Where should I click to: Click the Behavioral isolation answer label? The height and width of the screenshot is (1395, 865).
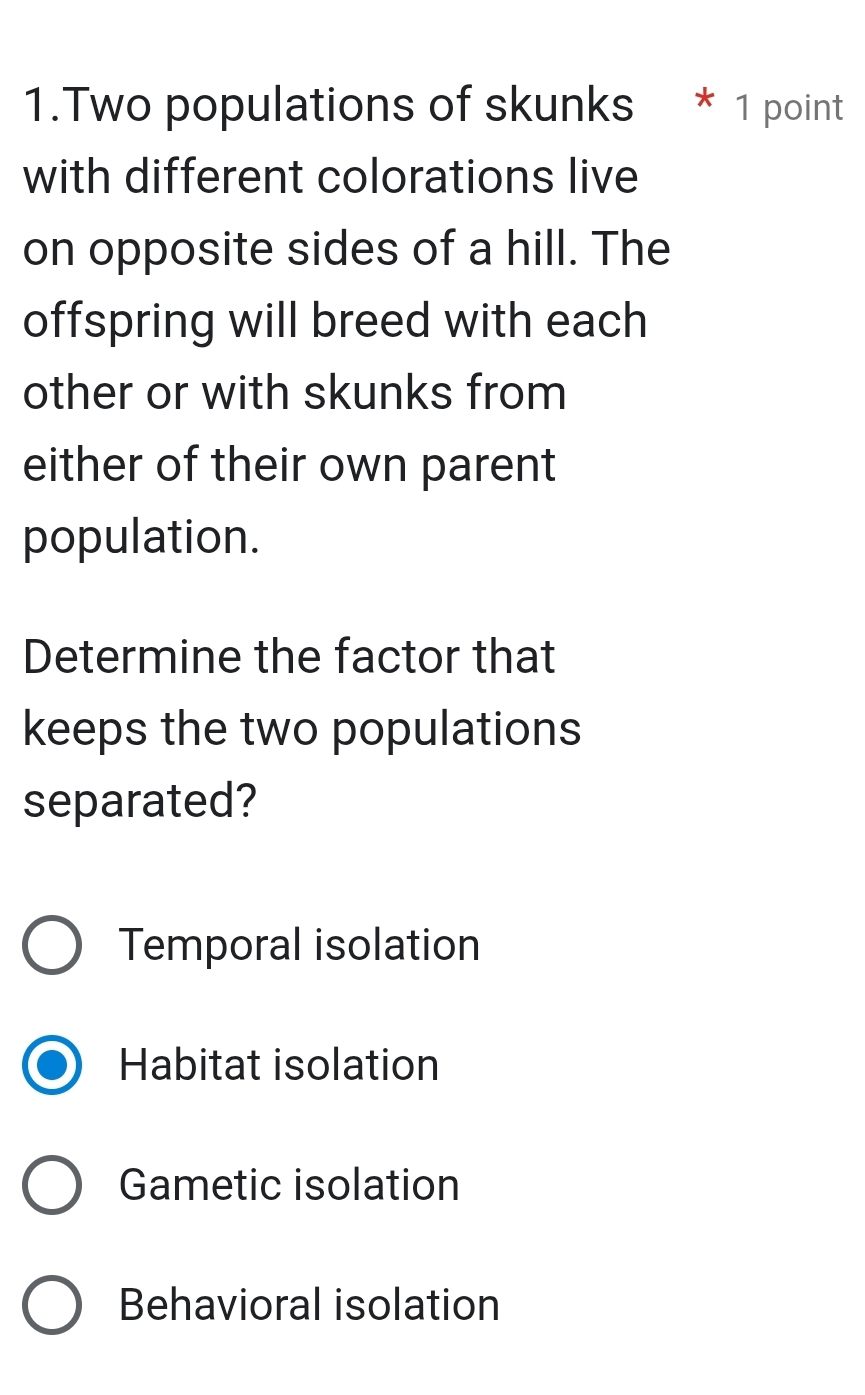tap(308, 1305)
